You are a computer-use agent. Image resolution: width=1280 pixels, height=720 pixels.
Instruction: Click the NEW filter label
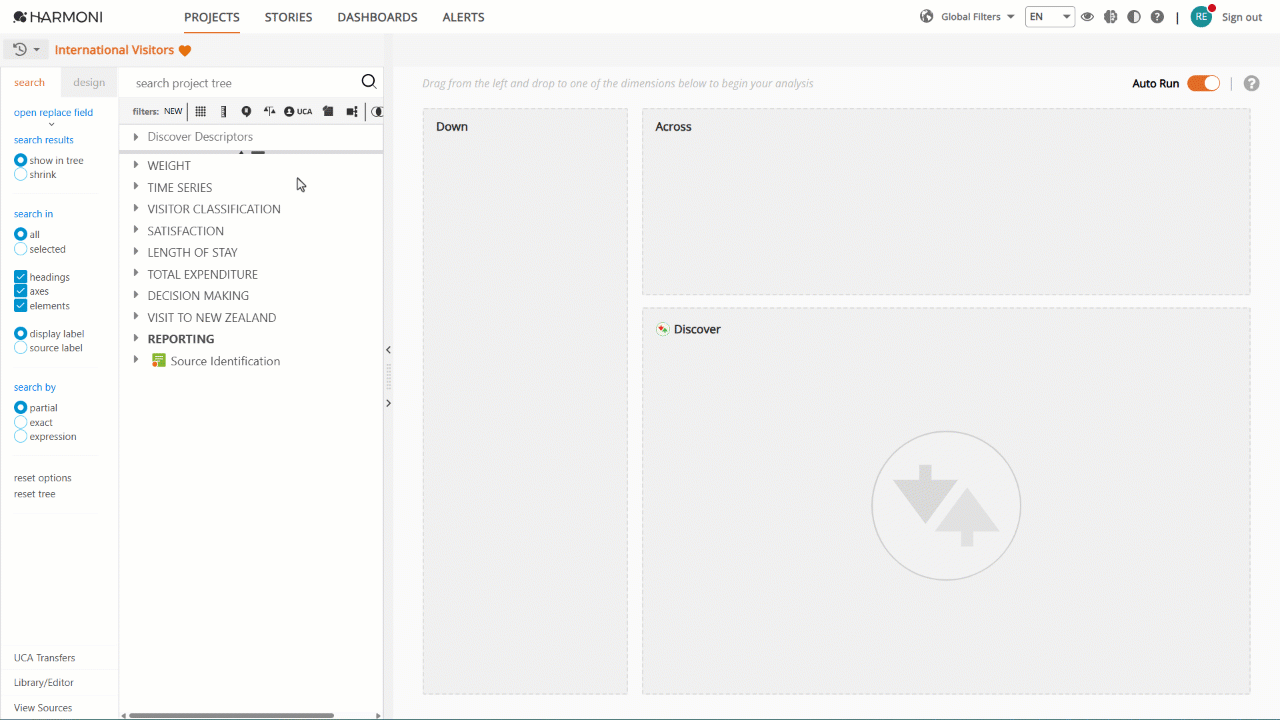[173, 112]
